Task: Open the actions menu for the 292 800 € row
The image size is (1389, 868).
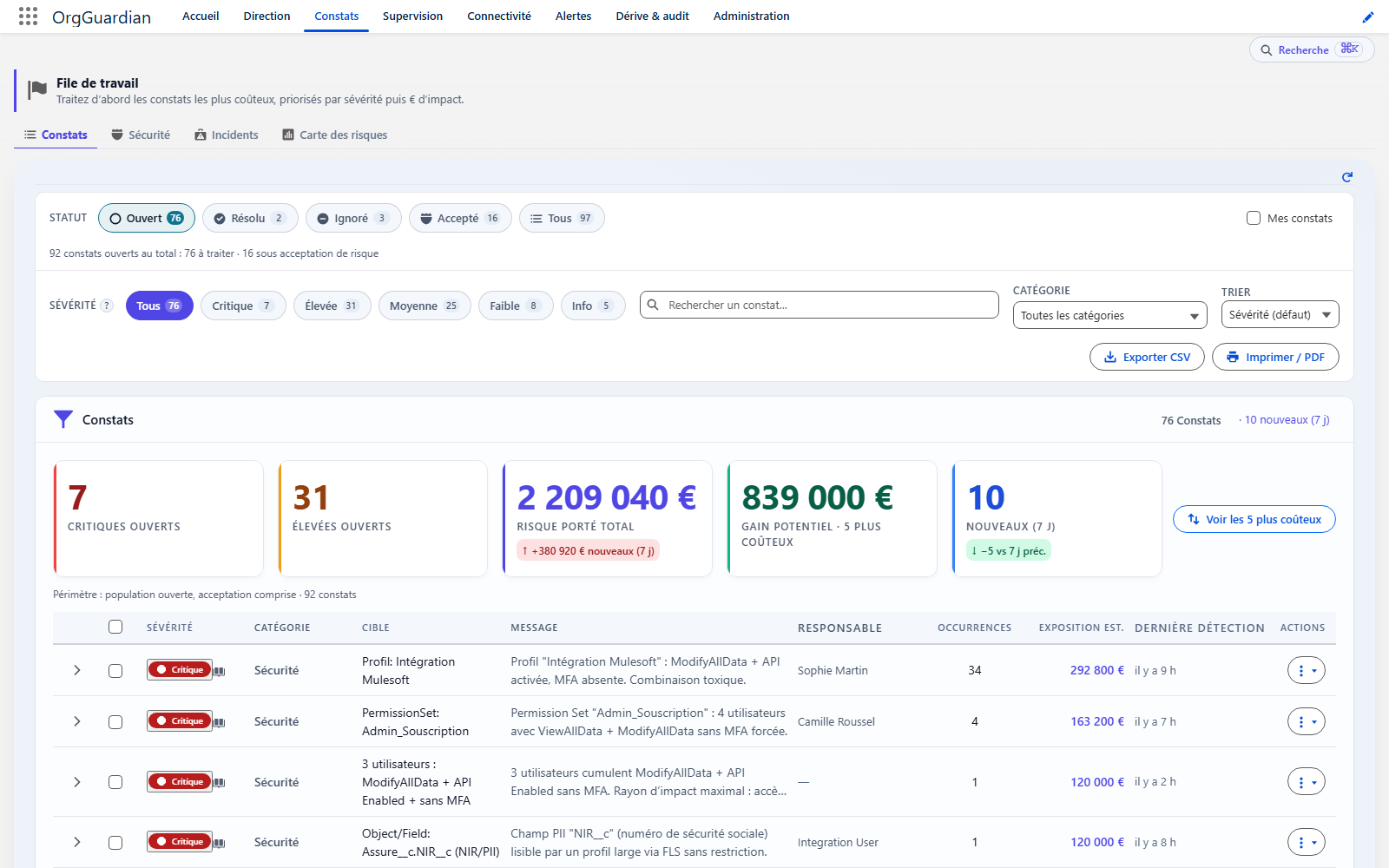Action: tap(1307, 670)
